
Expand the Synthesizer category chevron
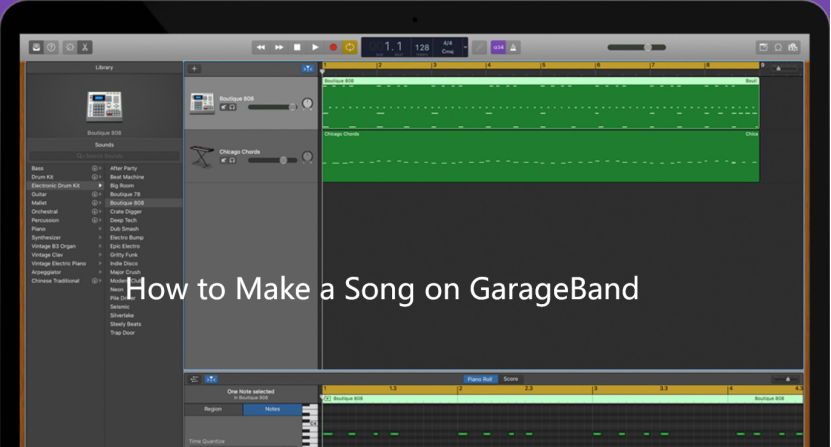point(100,238)
